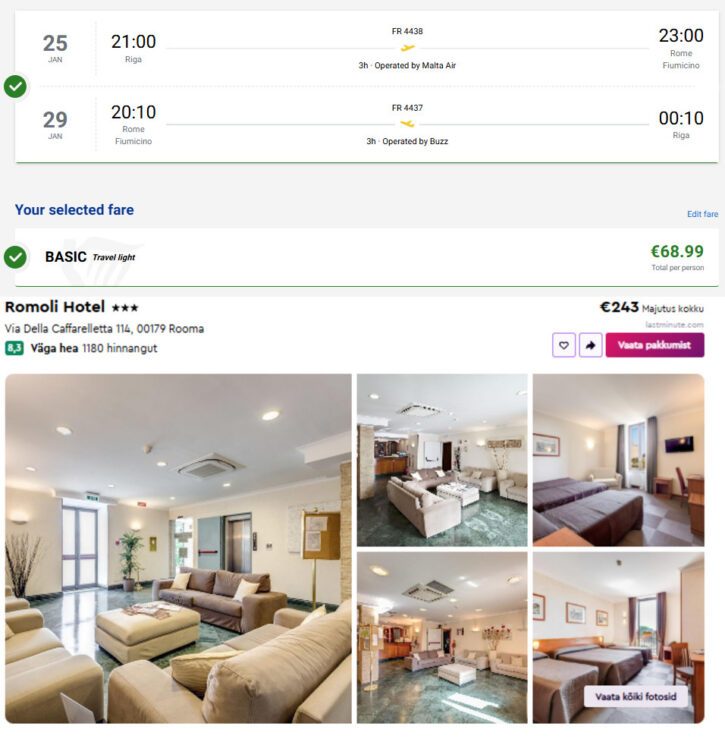
Task: Open Edit fare link
Action: pos(702,214)
